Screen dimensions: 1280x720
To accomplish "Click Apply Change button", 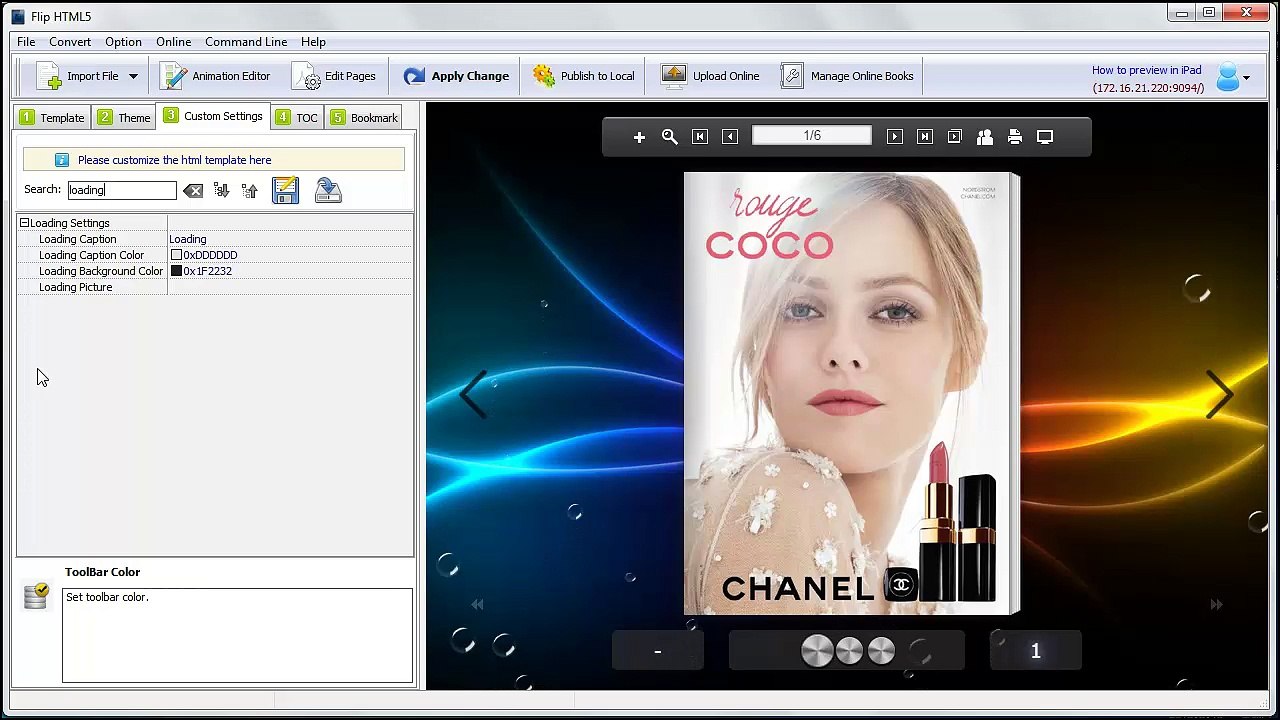I will point(456,76).
